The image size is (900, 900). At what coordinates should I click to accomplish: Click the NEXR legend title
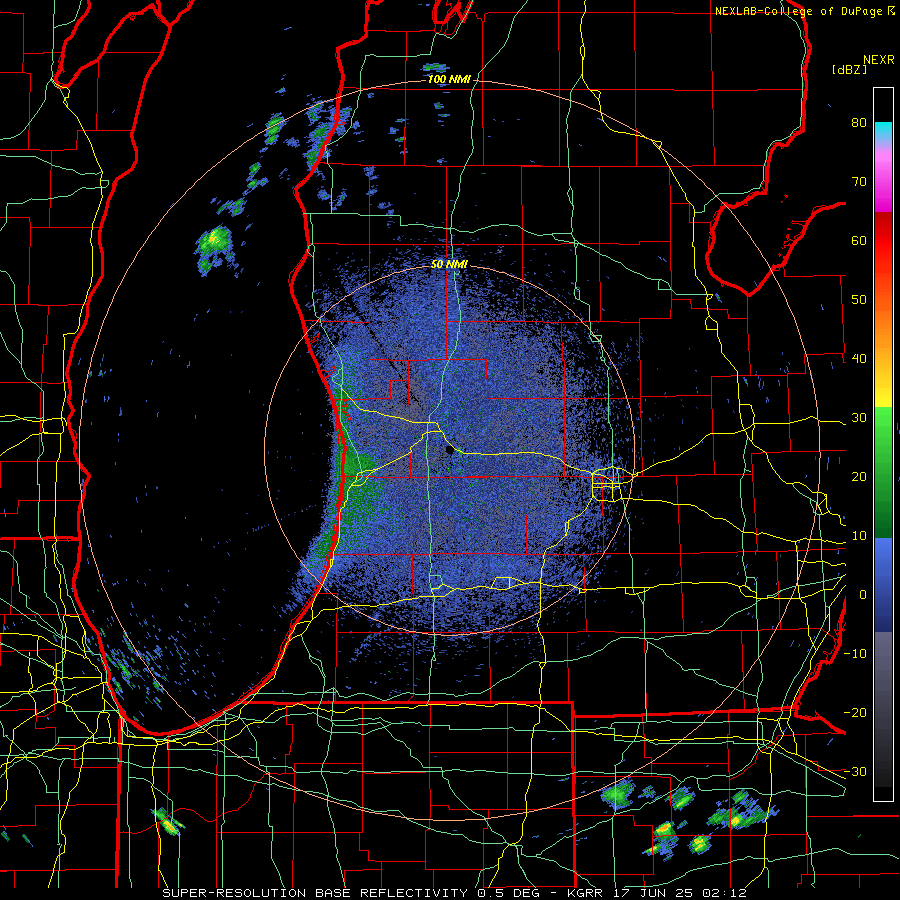coord(878,60)
